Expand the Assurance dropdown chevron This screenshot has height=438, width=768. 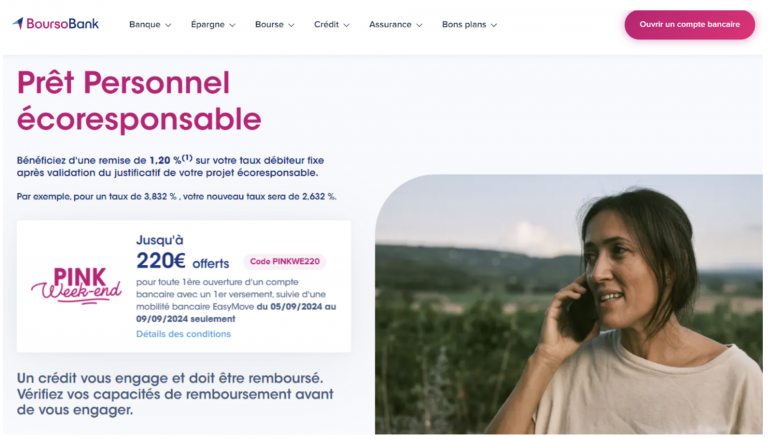pos(419,25)
